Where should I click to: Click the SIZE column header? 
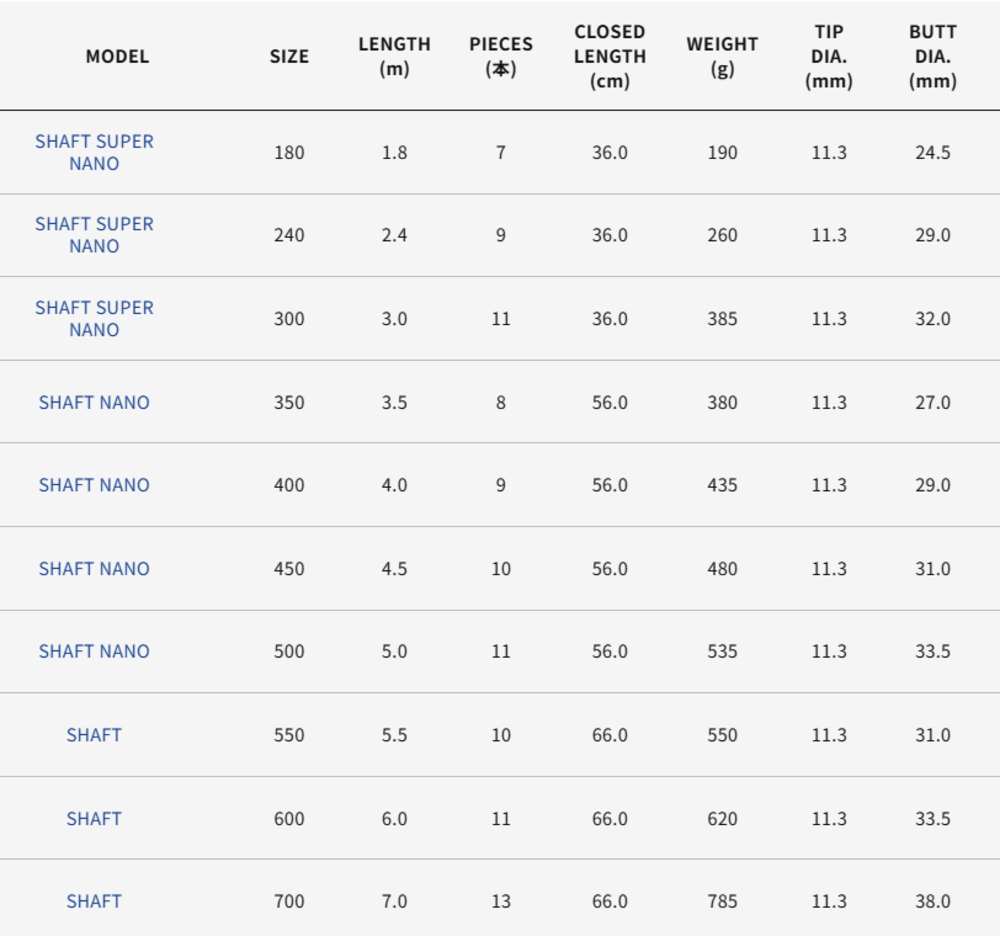coord(289,56)
